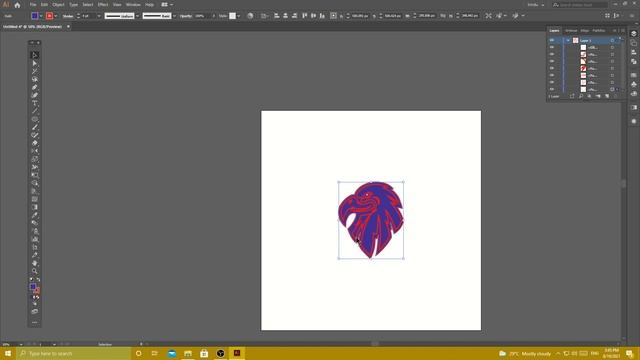Viewport: 640px width, 360px height.
Task: Select the Hand tool
Action: 35,263
